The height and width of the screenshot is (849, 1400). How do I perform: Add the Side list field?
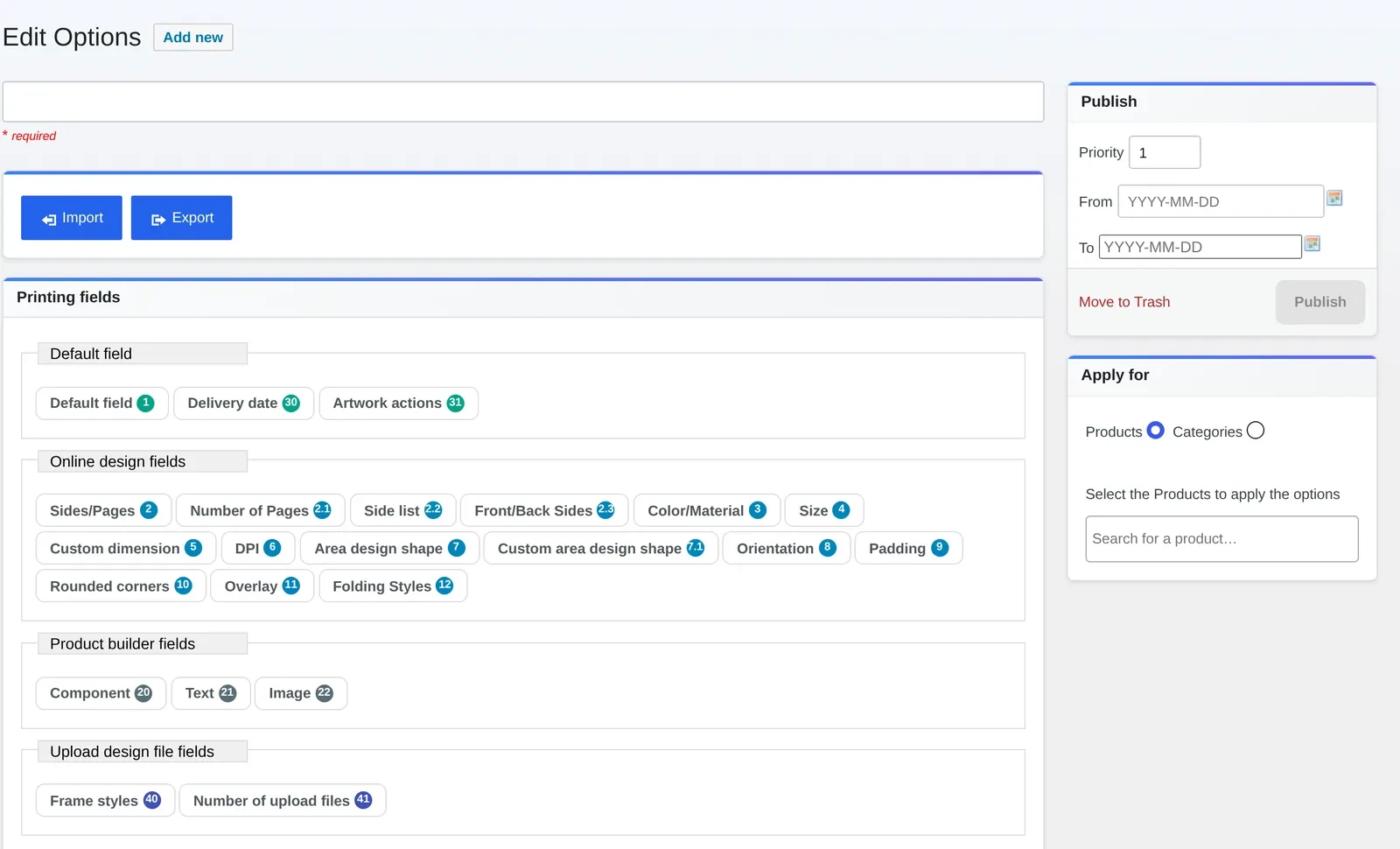pos(402,511)
